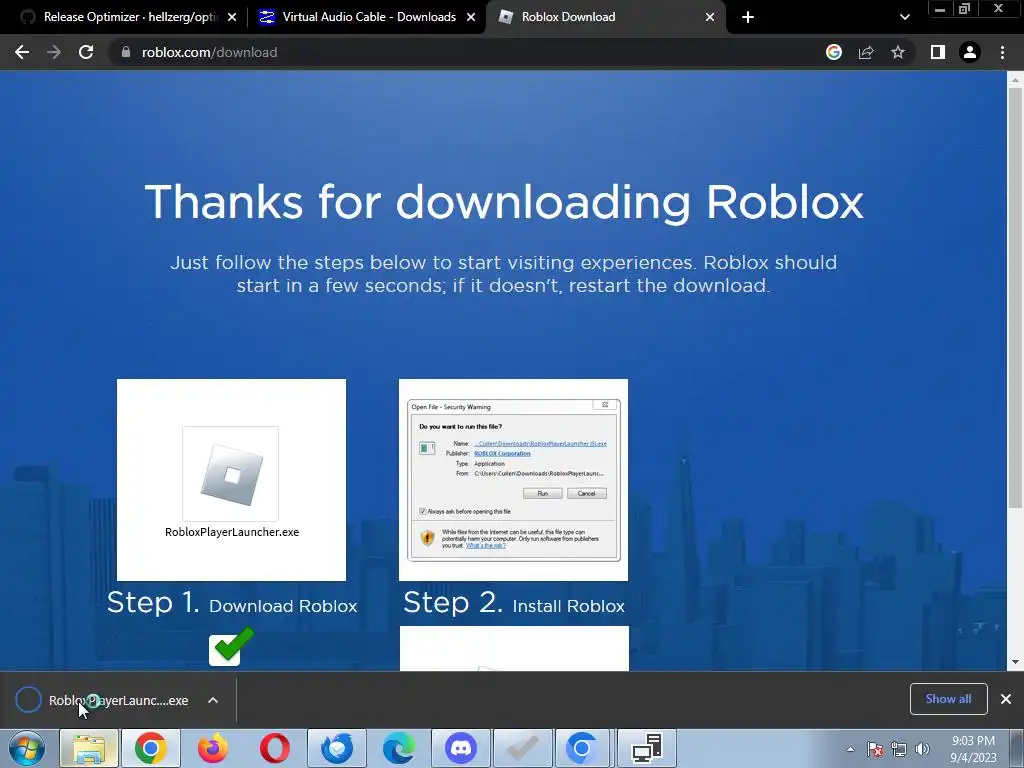Click the Thanks for downloading Roblox heading
1024x768 pixels.
coord(504,202)
